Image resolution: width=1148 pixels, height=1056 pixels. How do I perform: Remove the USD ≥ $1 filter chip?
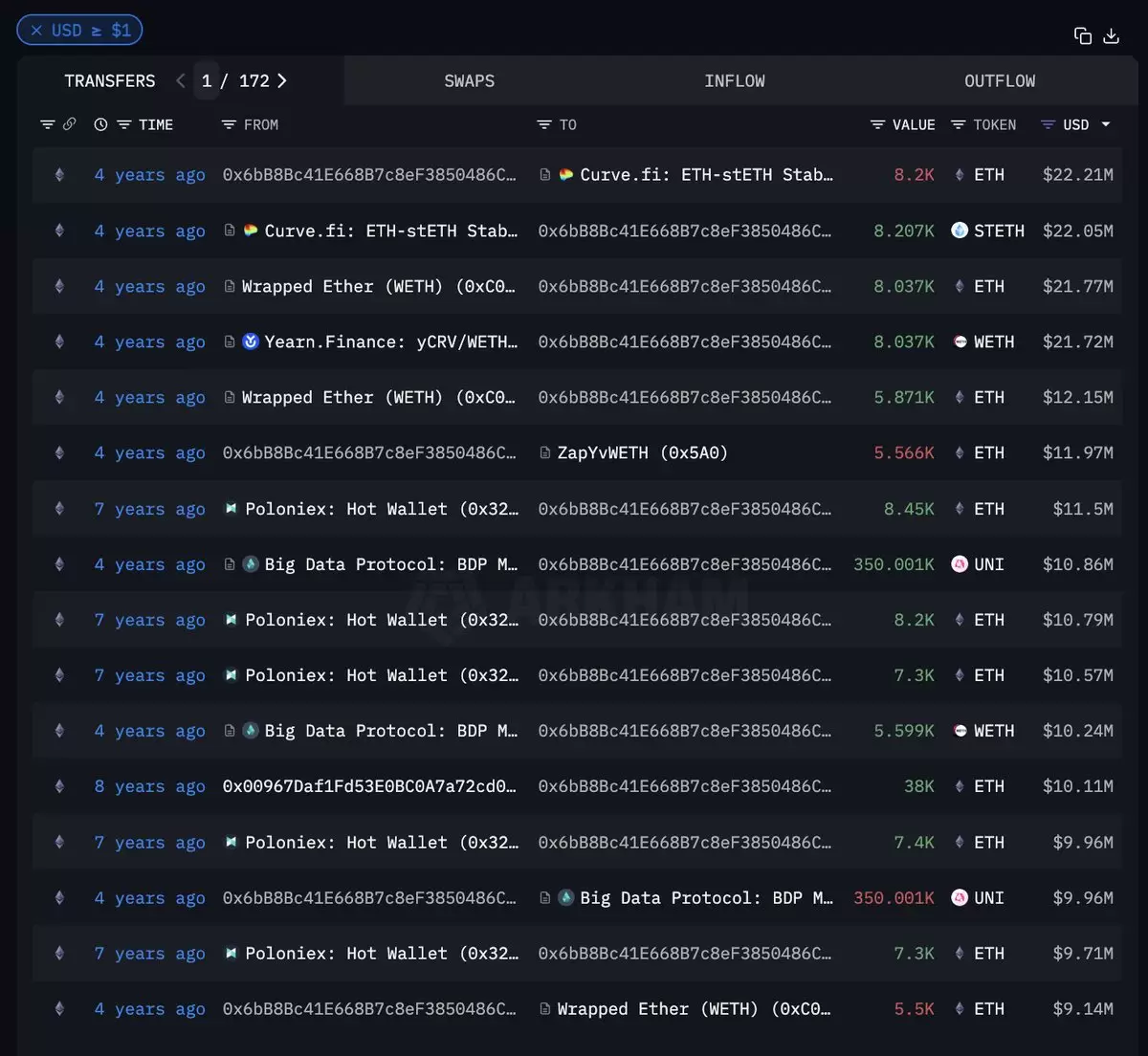click(36, 31)
